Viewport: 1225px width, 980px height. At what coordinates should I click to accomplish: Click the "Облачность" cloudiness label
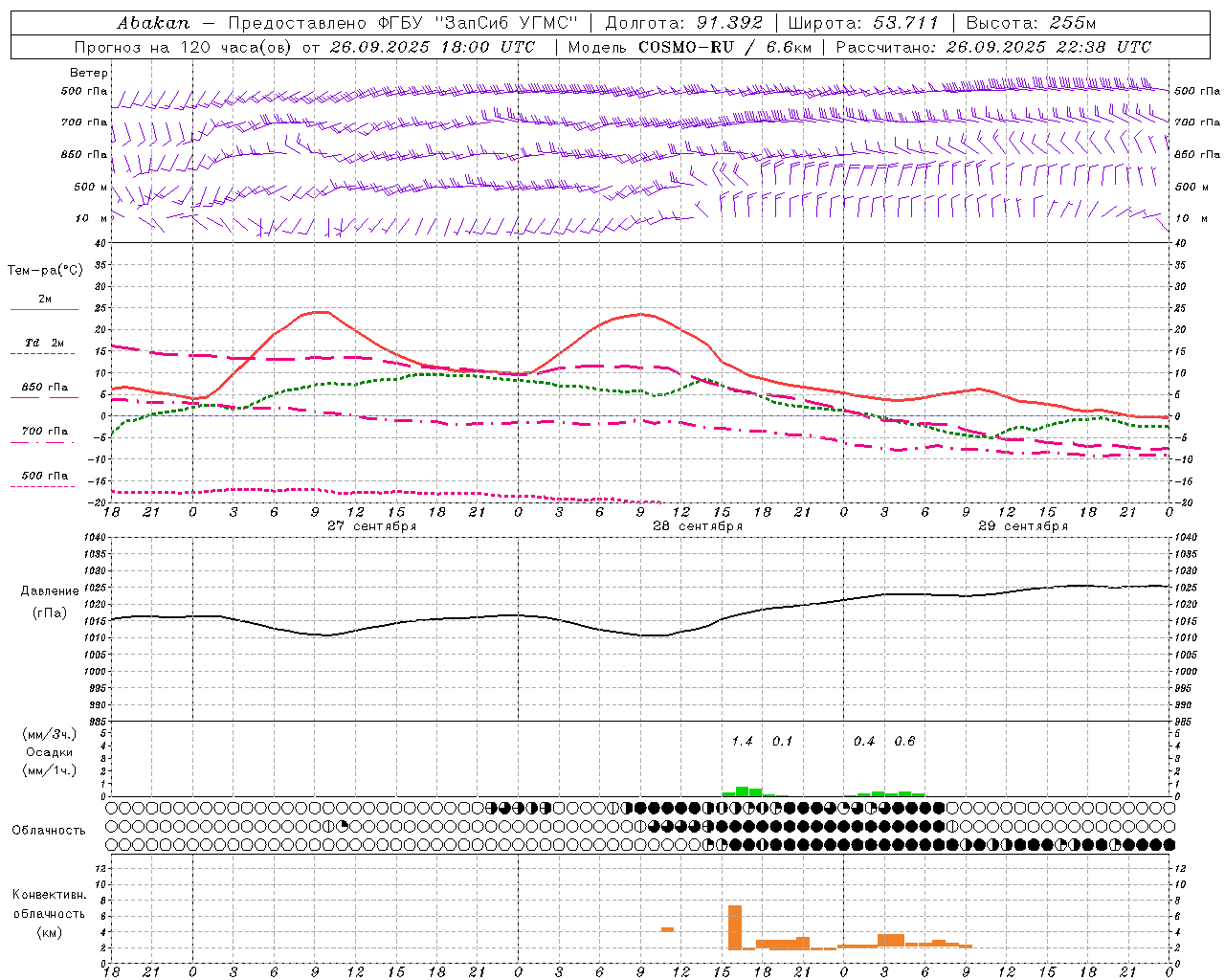point(49,831)
